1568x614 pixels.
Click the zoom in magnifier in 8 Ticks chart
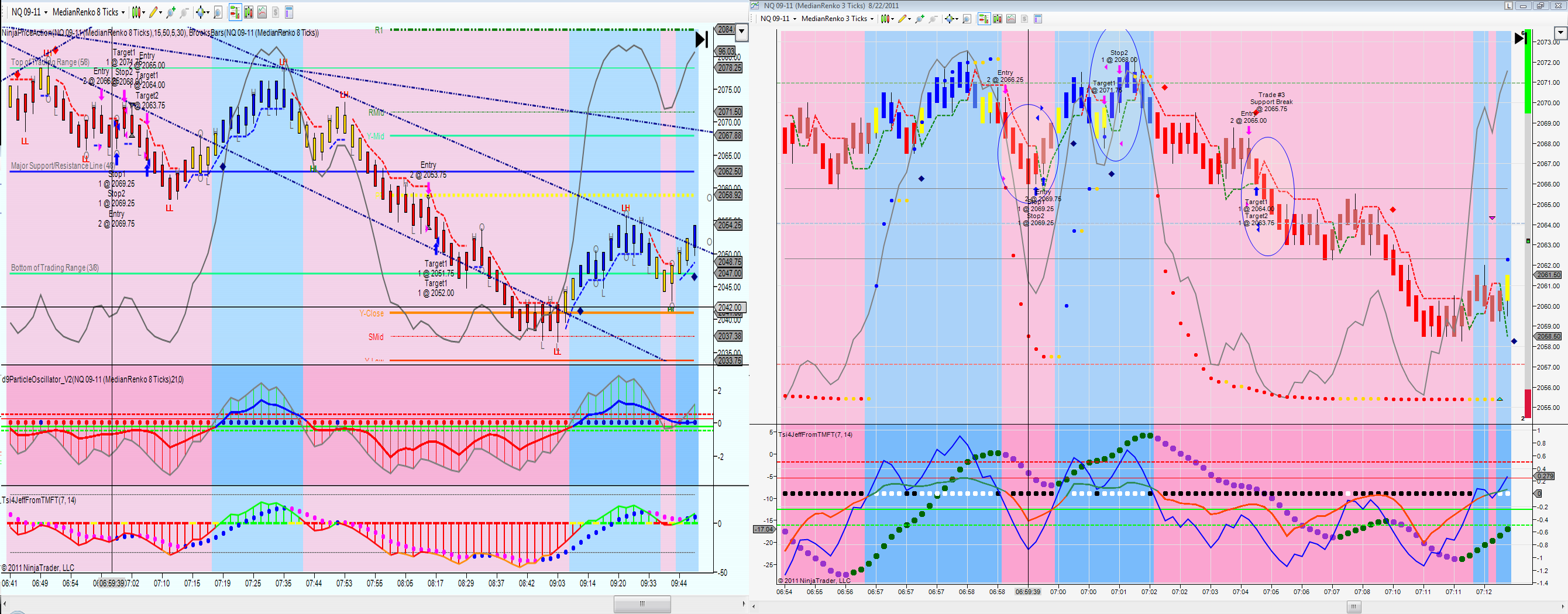coord(170,12)
